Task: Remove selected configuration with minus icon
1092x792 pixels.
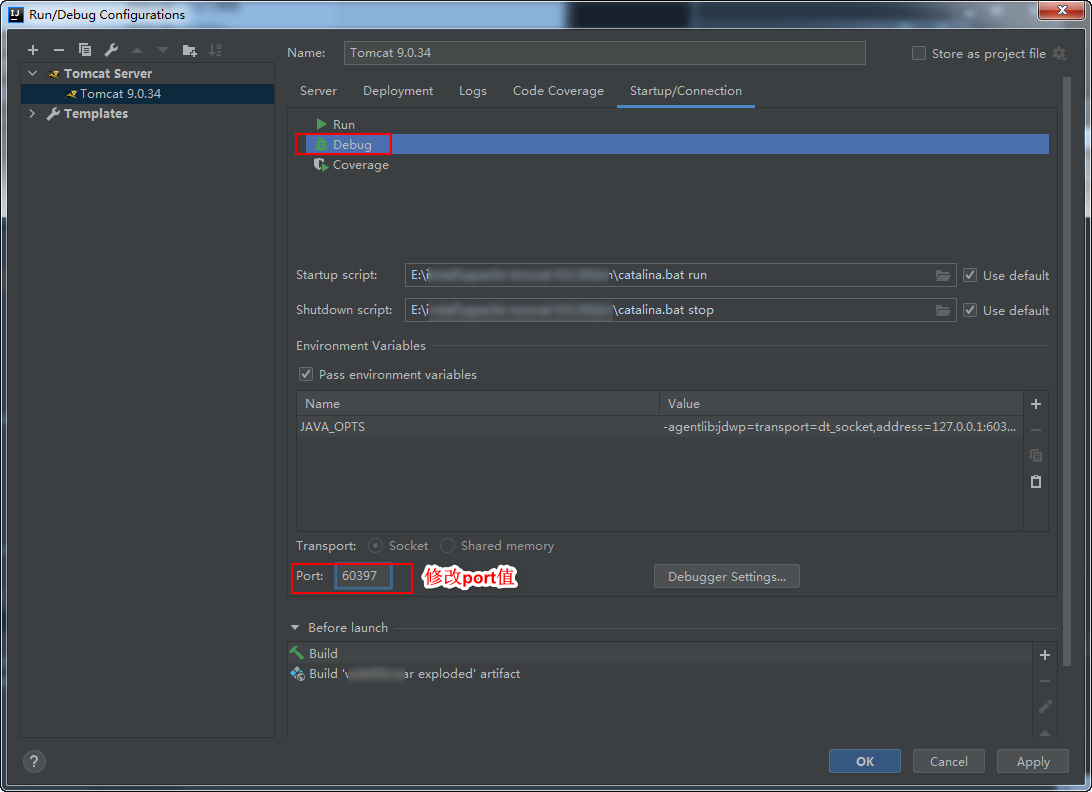Action: click(x=58, y=50)
